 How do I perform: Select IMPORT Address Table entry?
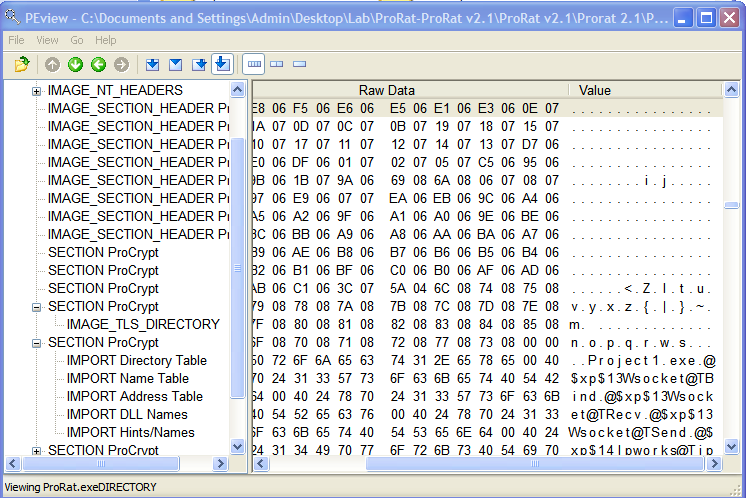[134, 396]
